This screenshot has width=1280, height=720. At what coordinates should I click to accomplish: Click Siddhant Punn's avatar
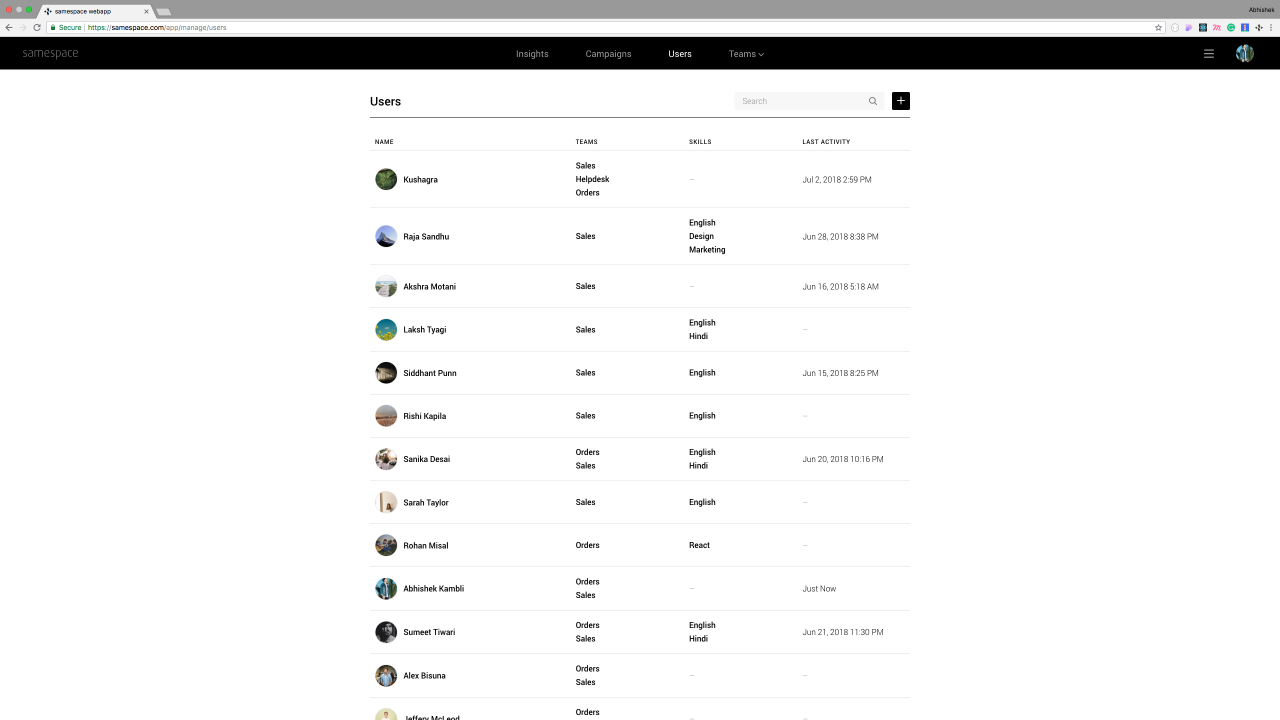click(x=386, y=373)
